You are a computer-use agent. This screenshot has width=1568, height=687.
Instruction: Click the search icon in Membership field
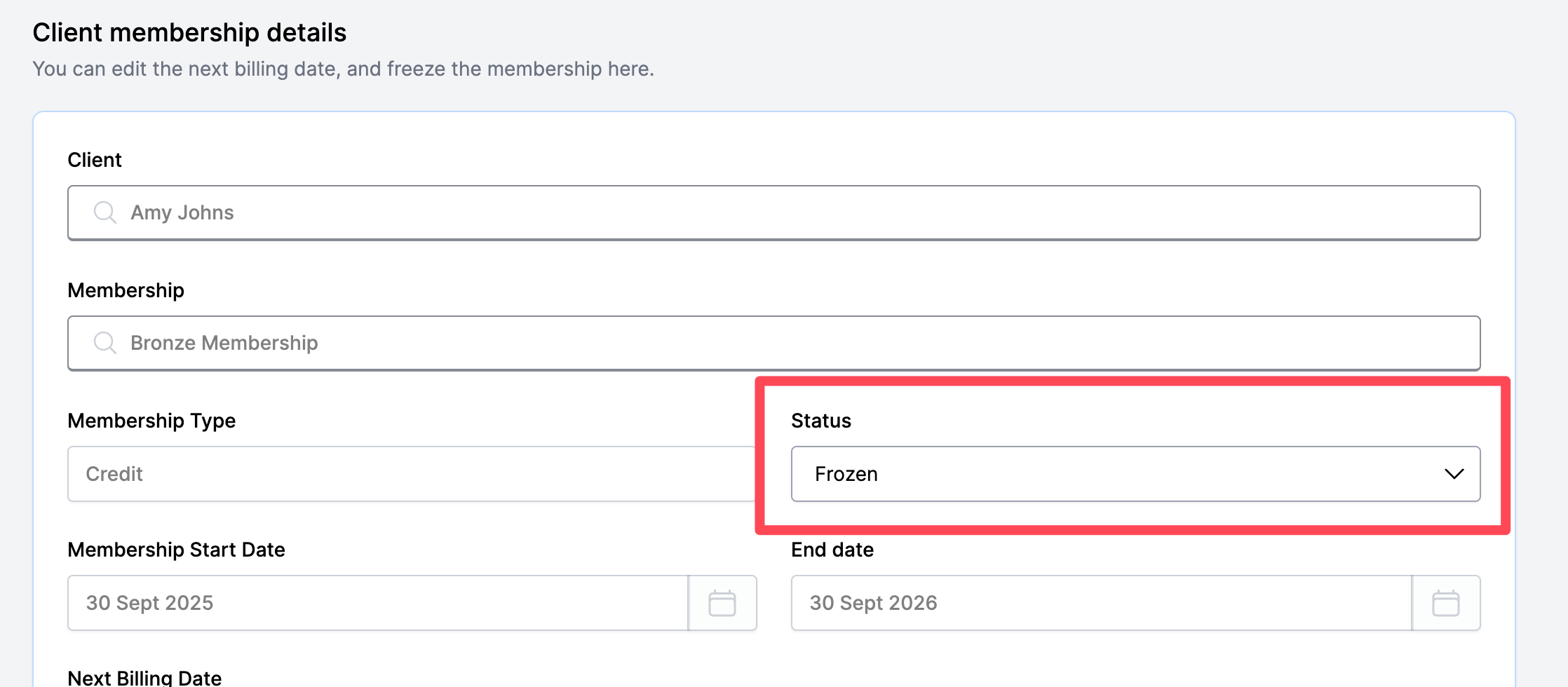pos(104,343)
